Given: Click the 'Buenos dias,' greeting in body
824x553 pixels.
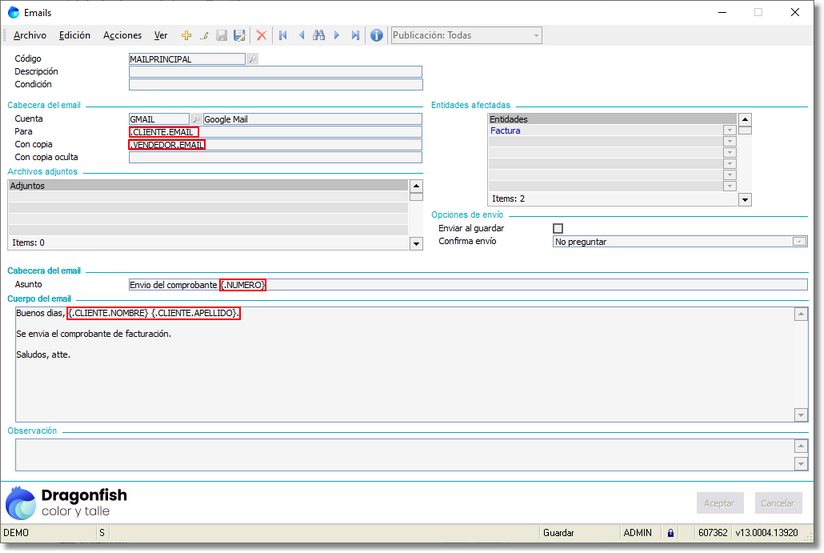Looking at the screenshot, I should 40,313.
